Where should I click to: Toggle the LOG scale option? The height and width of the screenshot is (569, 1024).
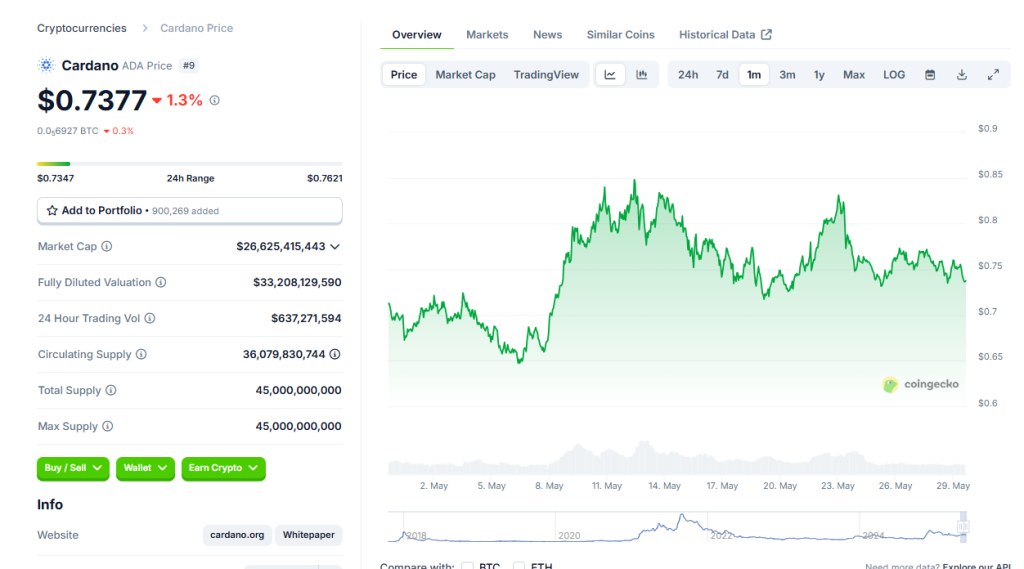894,74
